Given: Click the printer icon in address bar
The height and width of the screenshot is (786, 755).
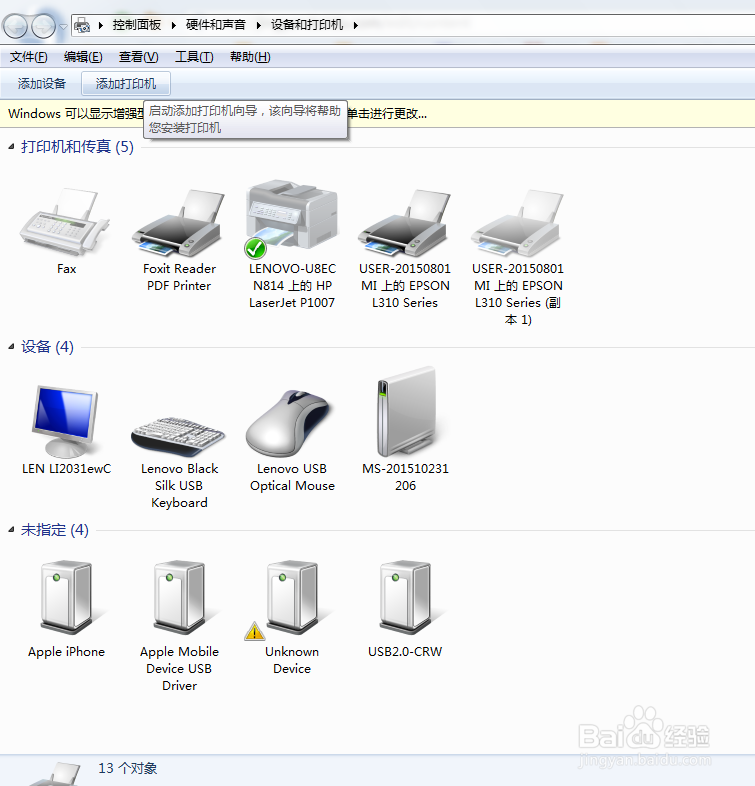Looking at the screenshot, I should pyautogui.click(x=82, y=25).
